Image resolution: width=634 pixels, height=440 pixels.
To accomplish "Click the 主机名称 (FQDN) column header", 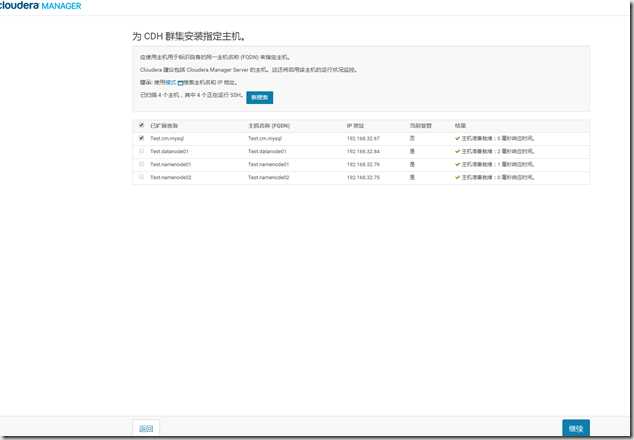I will tap(269, 126).
